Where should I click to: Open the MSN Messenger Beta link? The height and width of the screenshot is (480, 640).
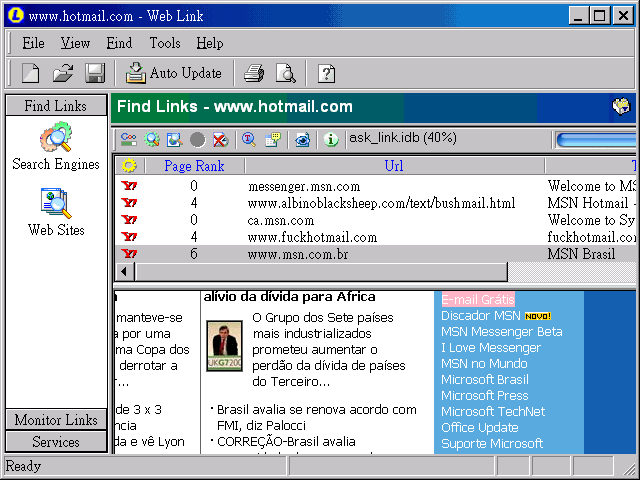502,331
